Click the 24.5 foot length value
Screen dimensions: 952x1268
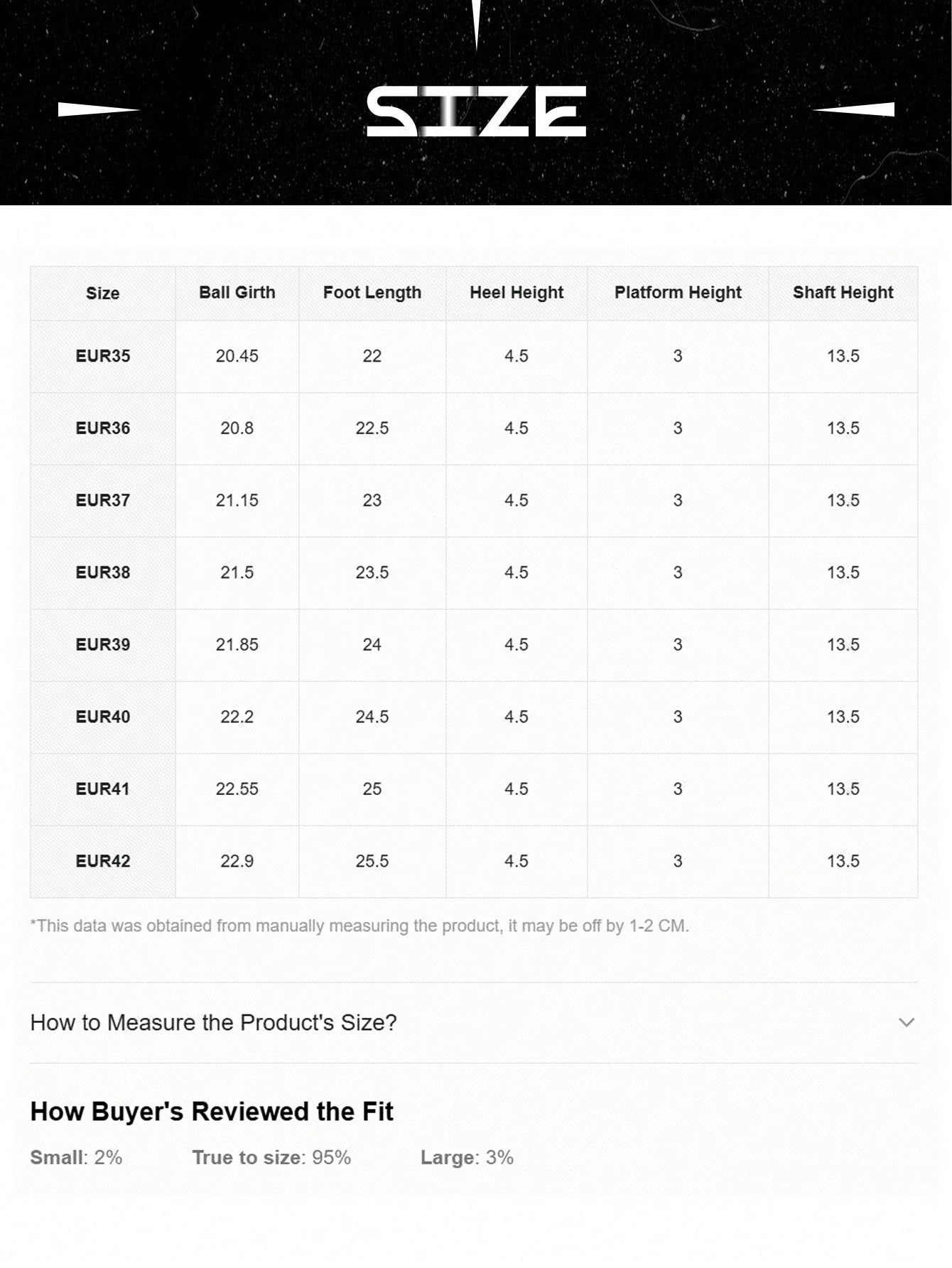coord(372,717)
